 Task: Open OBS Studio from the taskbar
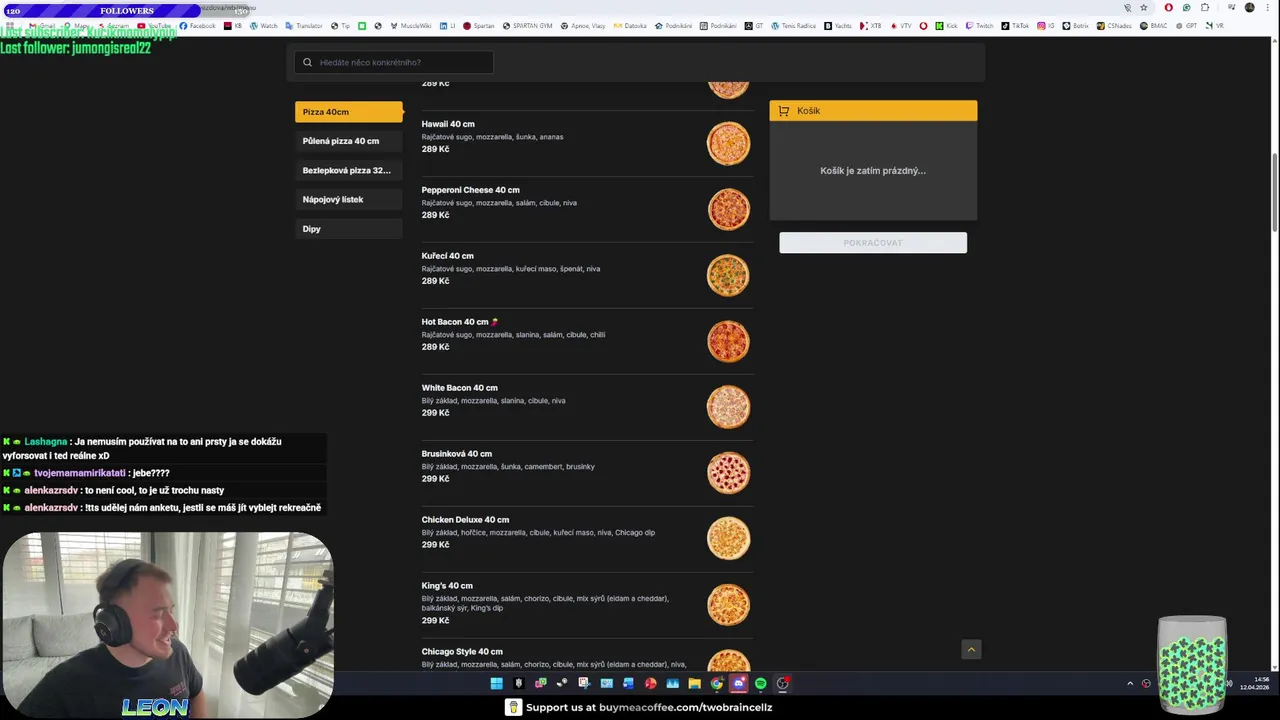(x=782, y=684)
